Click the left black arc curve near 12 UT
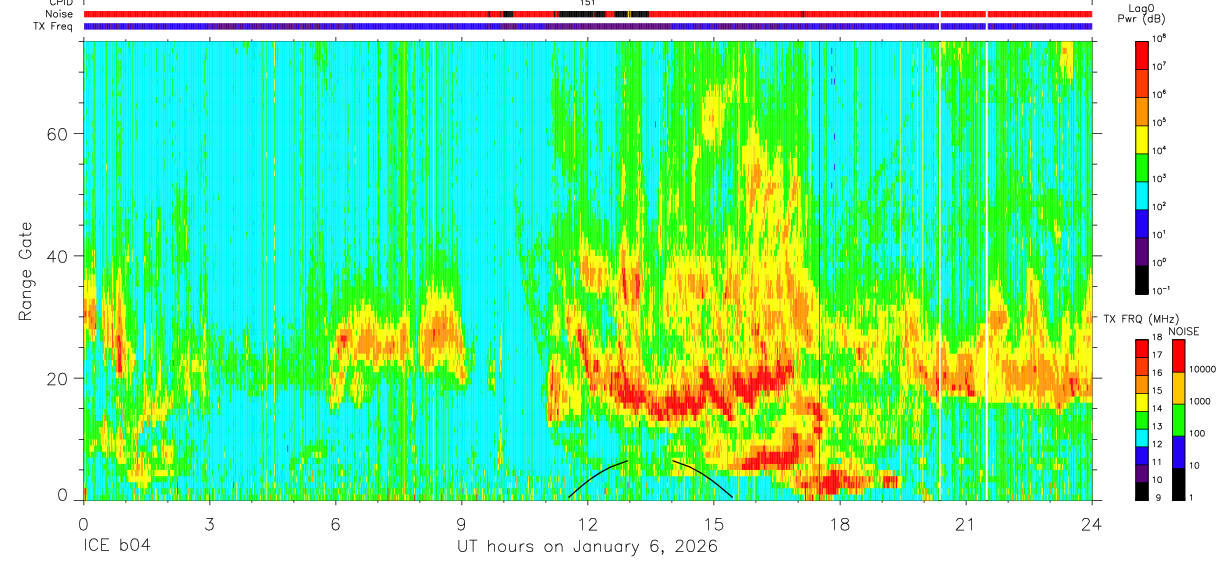The image size is (1228, 567). click(x=598, y=478)
